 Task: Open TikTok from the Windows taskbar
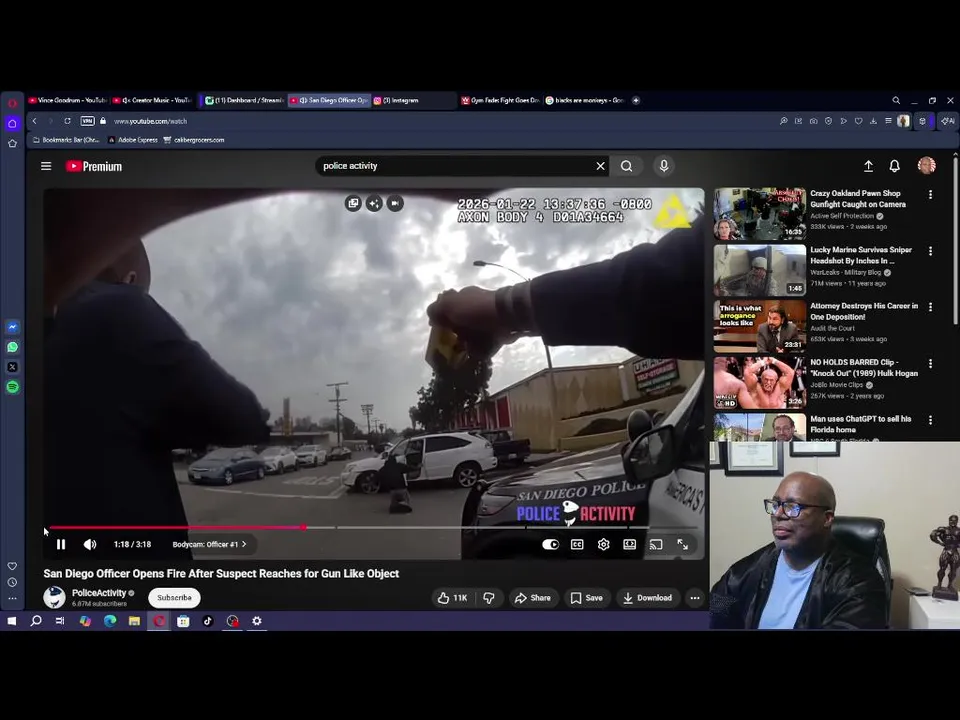tap(208, 621)
